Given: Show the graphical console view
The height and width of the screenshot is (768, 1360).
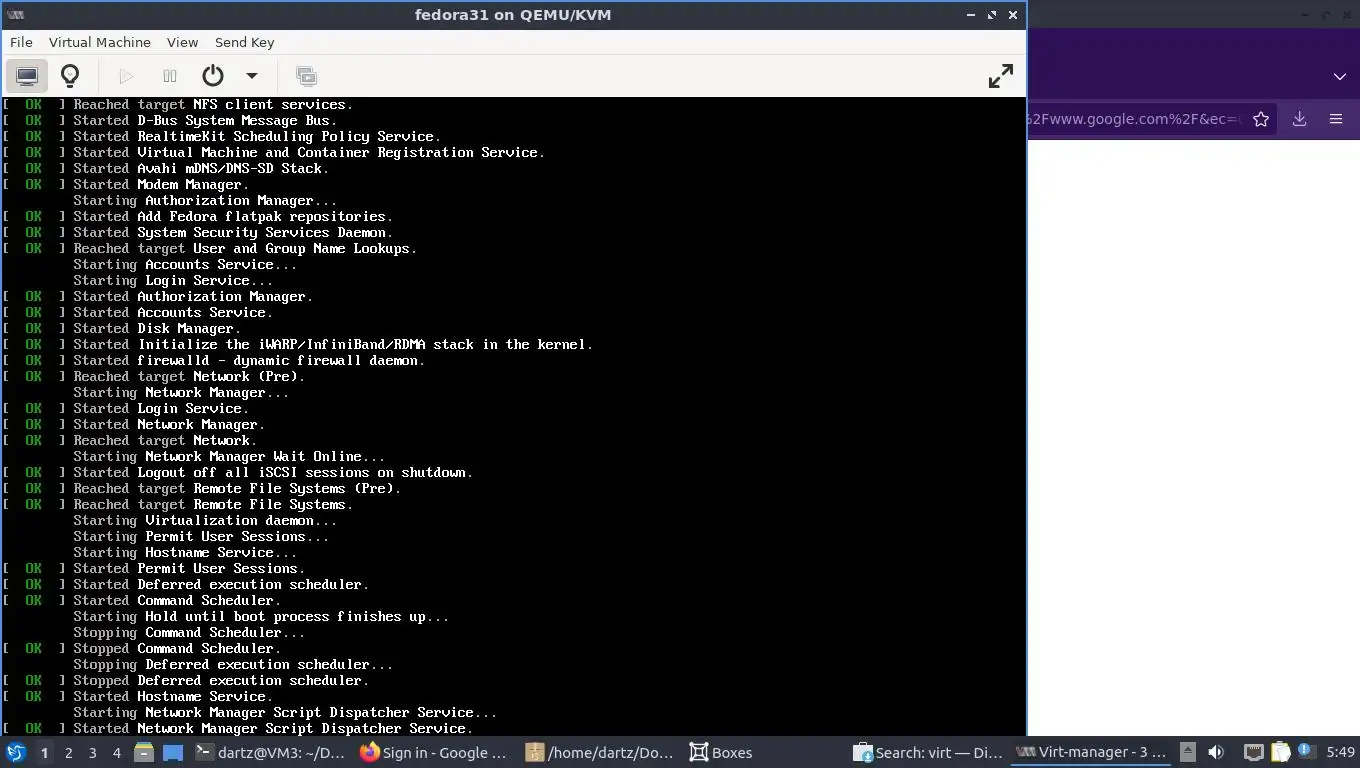Looking at the screenshot, I should (x=27, y=76).
